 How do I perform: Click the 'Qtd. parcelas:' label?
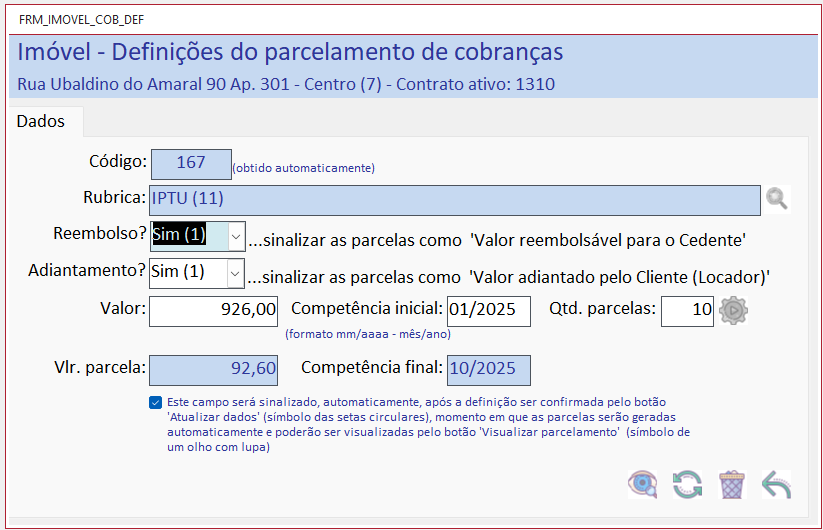603,309
